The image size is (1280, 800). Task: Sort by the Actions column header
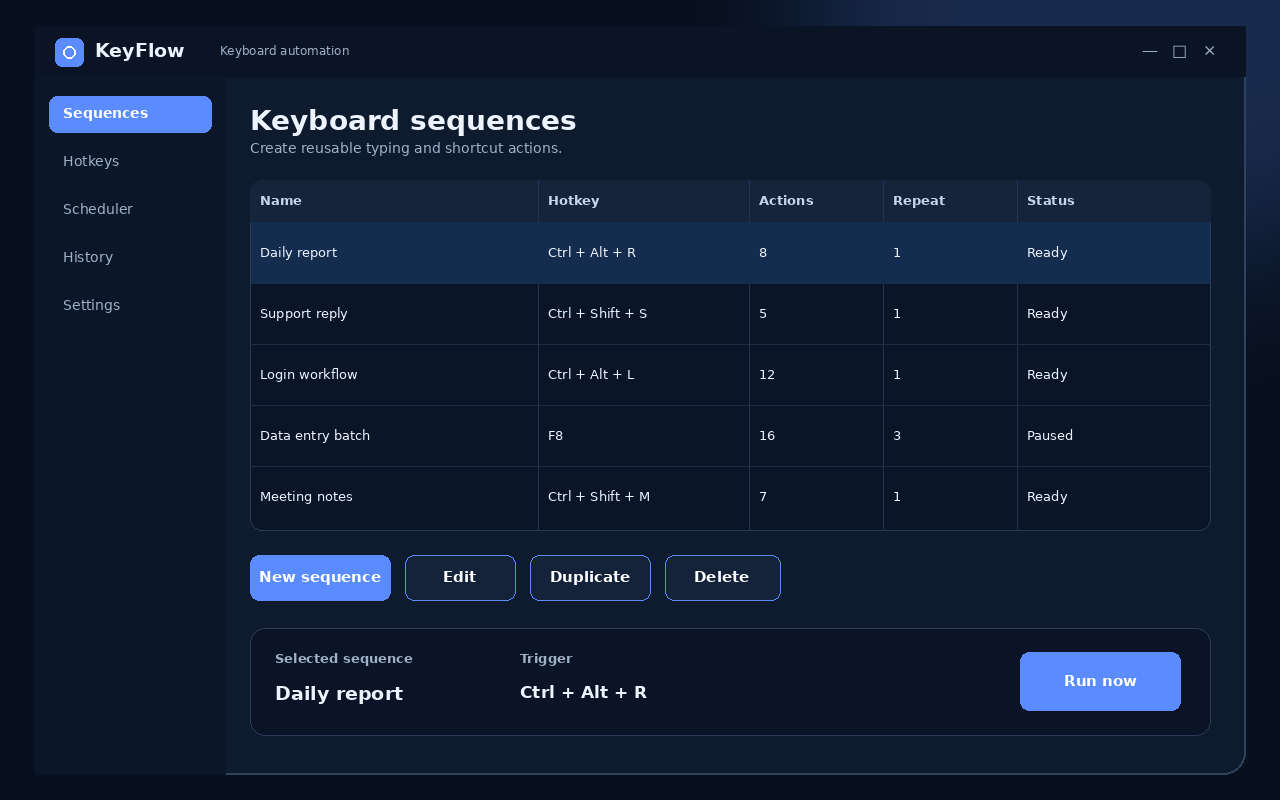pos(816,201)
